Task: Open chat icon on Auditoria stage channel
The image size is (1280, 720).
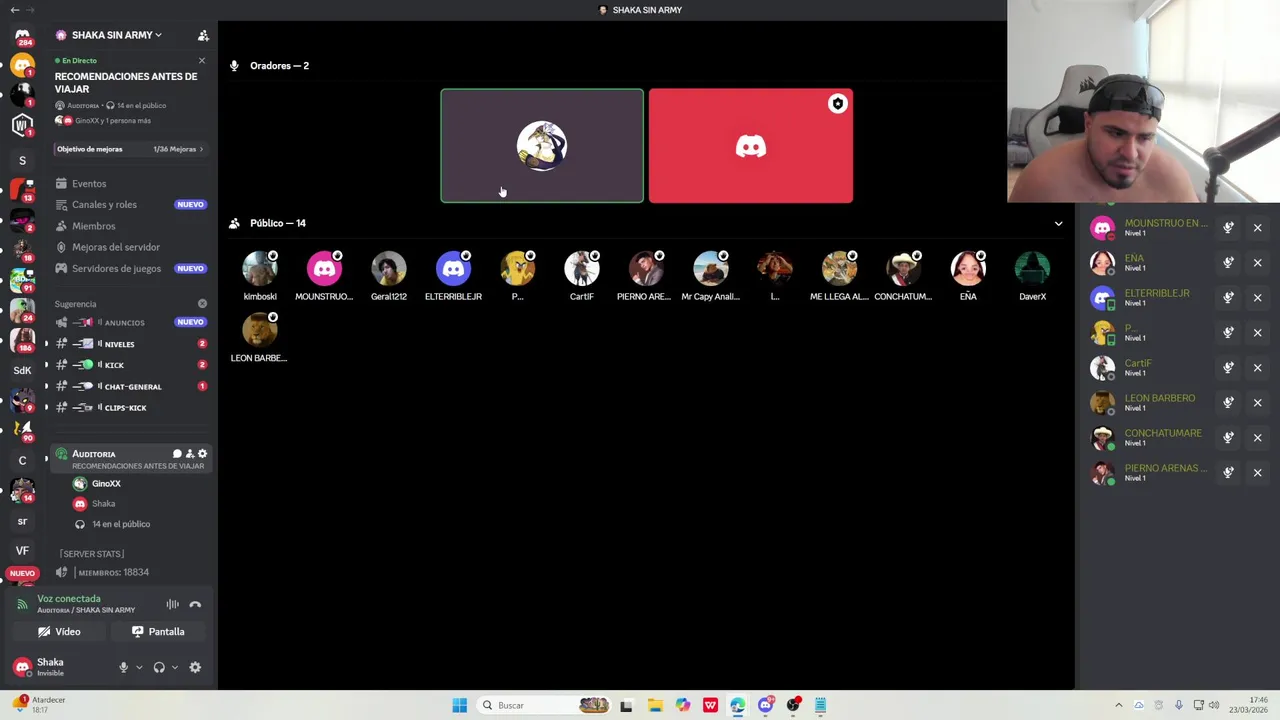Action: coord(177,454)
